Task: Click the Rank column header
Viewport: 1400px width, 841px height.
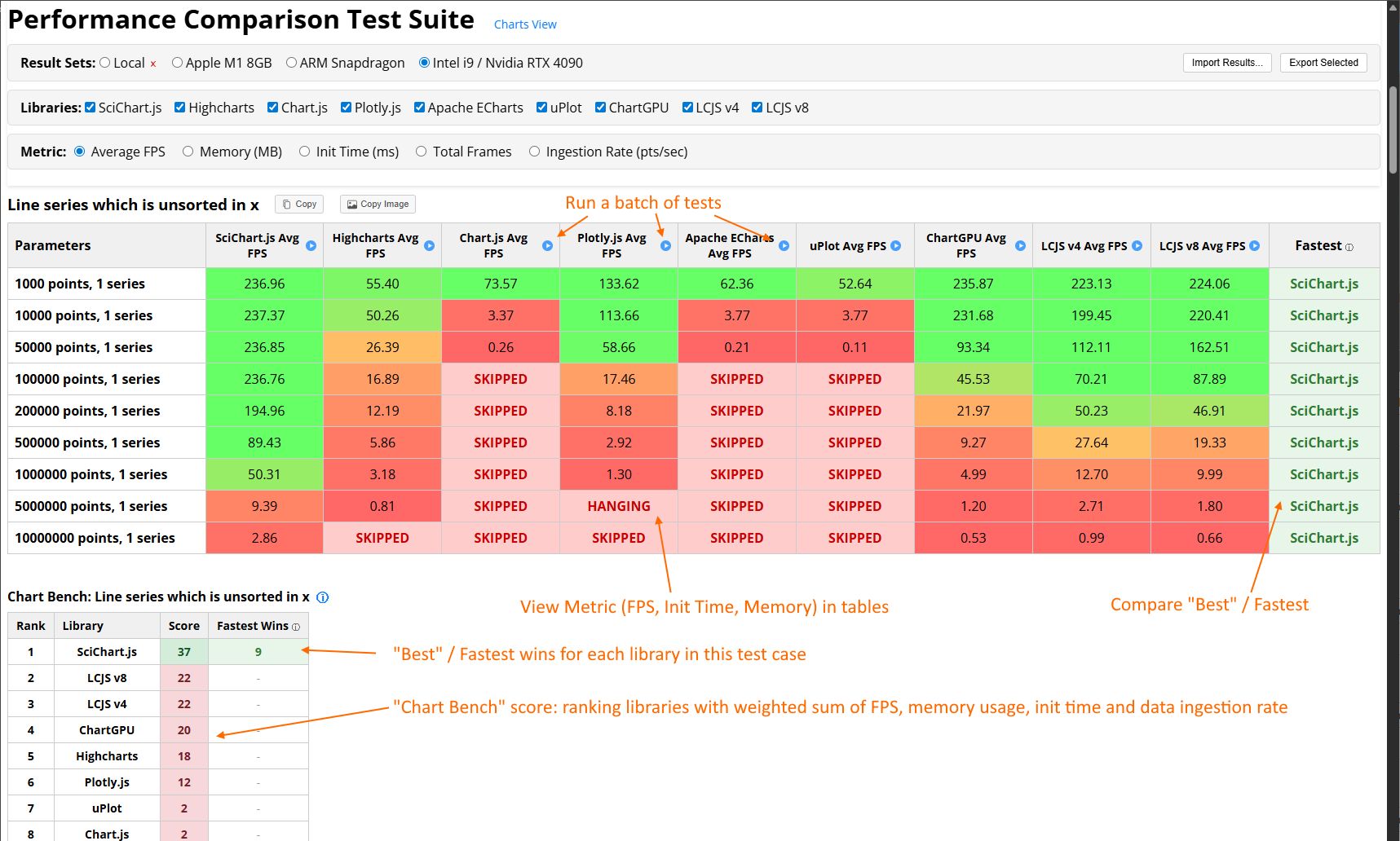Action: [x=31, y=626]
